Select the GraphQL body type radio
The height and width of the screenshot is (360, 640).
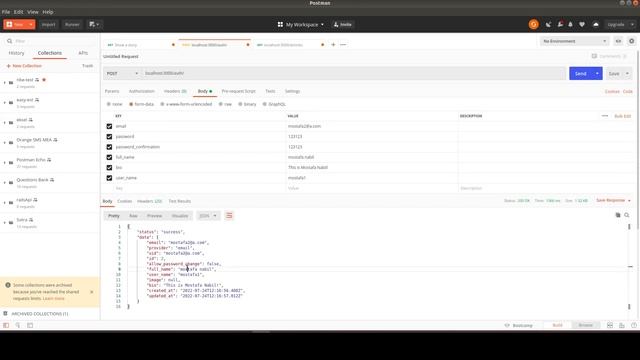tap(264, 104)
